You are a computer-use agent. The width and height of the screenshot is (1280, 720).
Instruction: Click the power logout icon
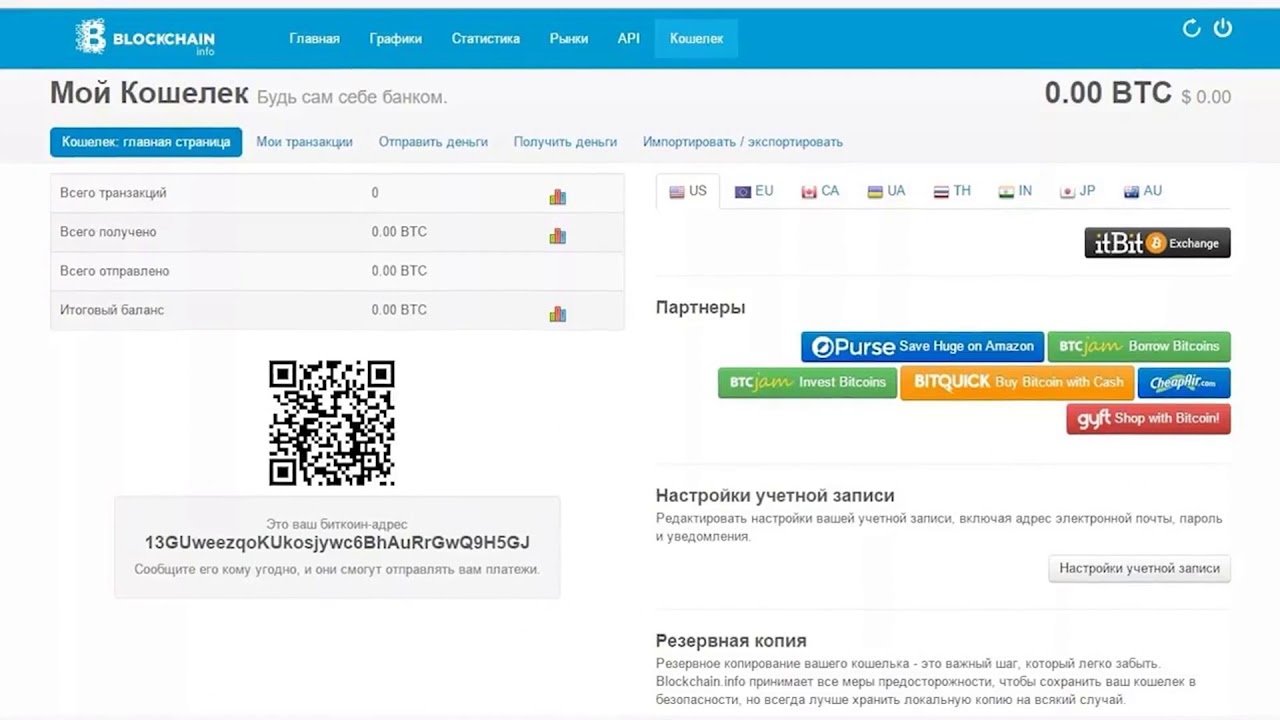point(1223,28)
